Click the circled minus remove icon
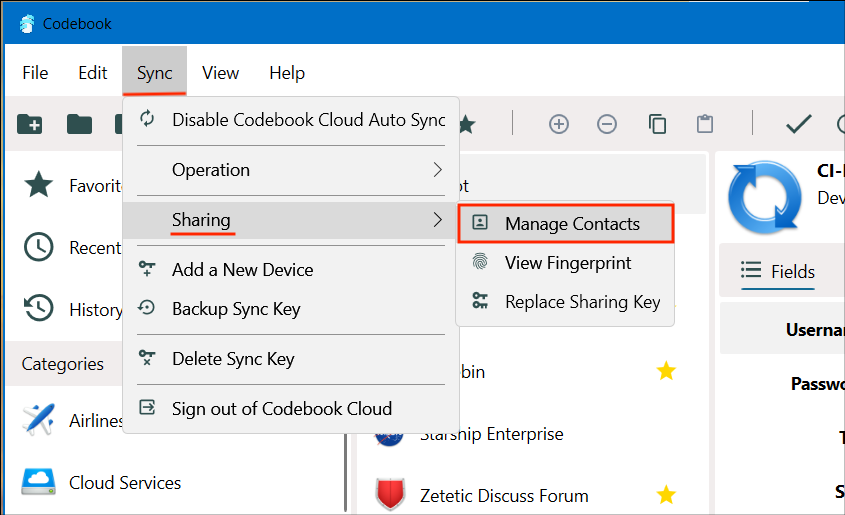Viewport: 845px width, 515px height. tap(607, 124)
